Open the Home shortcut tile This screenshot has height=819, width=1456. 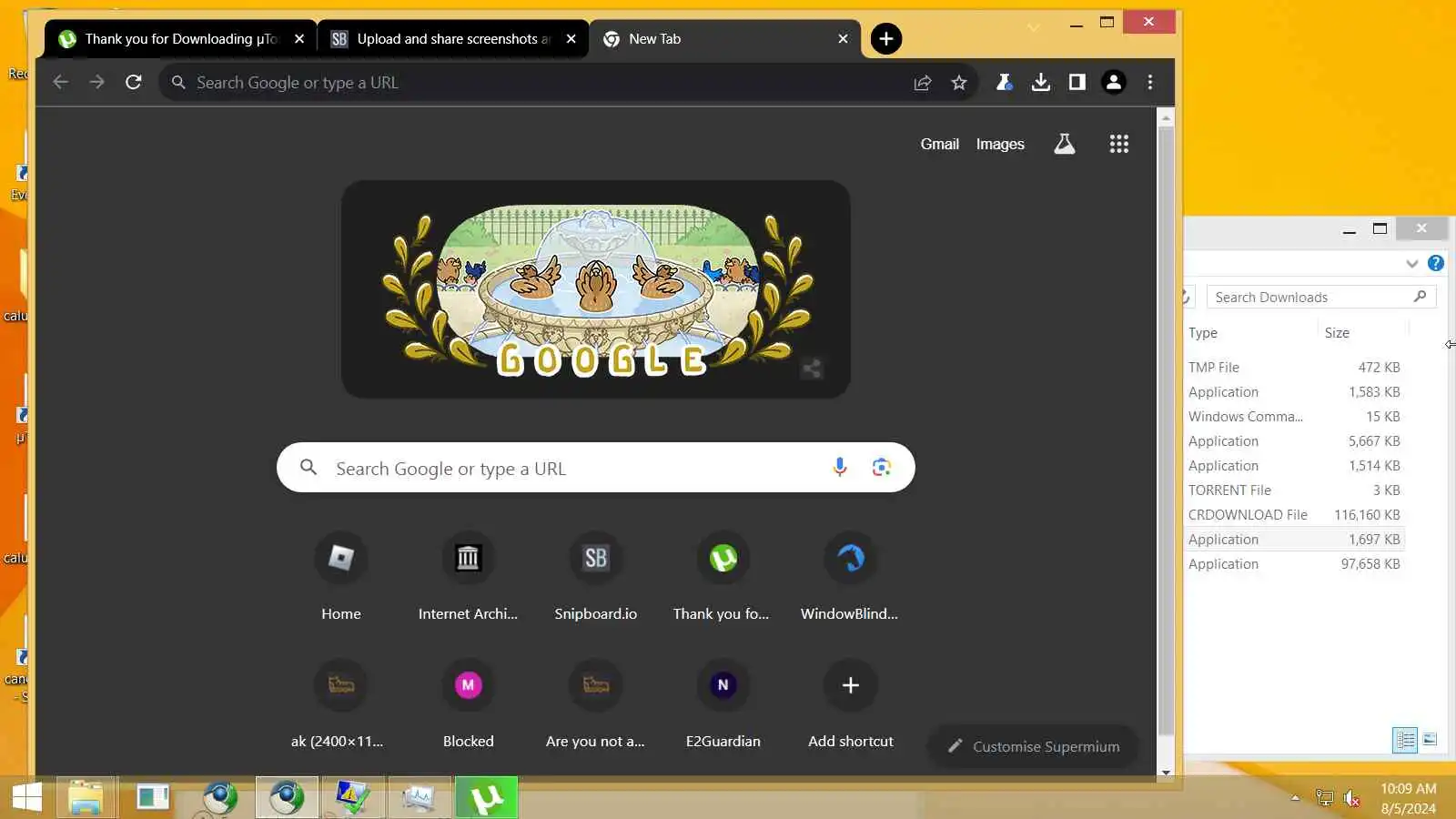point(341,577)
